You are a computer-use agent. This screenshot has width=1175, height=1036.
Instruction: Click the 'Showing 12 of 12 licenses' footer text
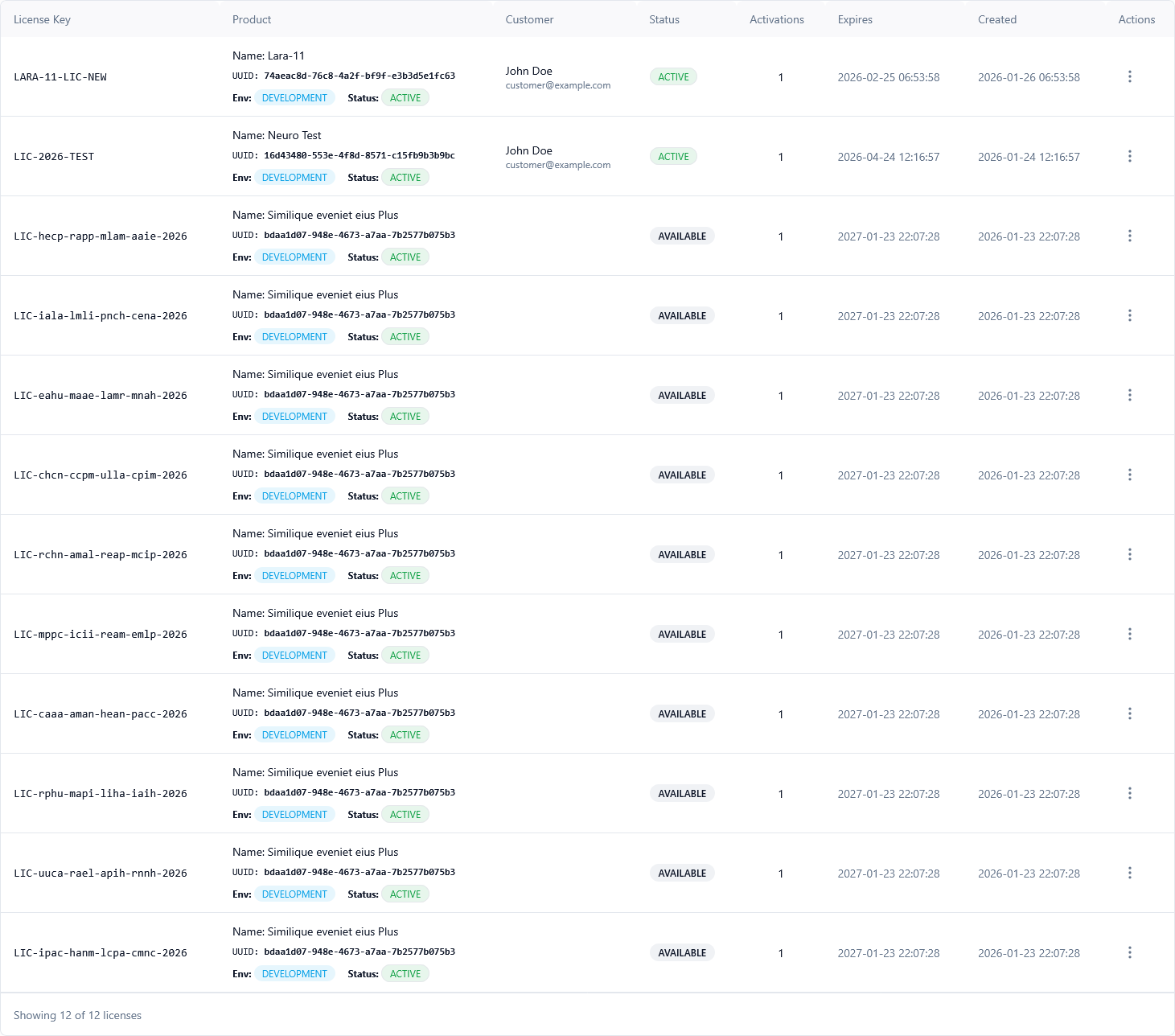click(x=76, y=1015)
